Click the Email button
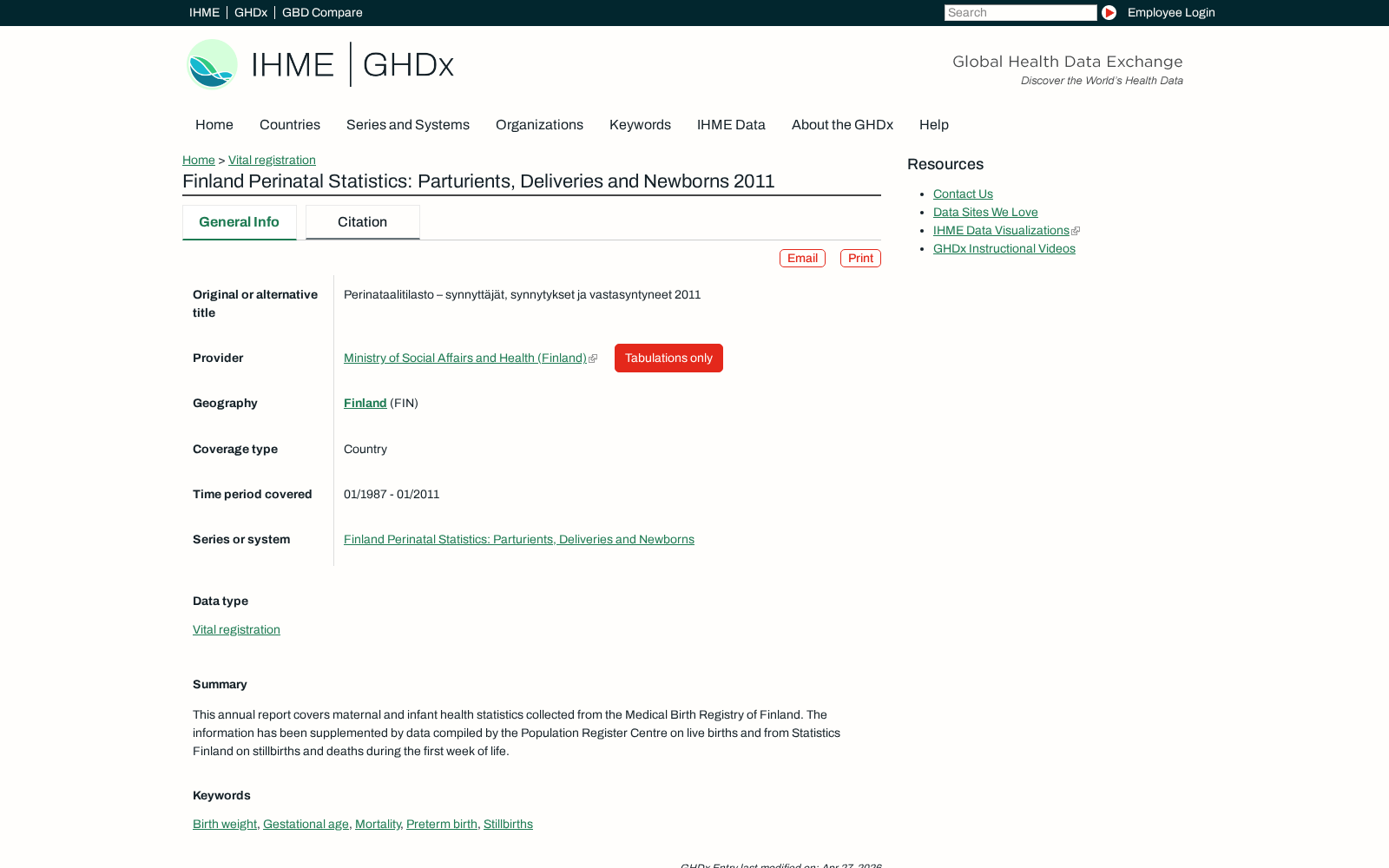The height and width of the screenshot is (868, 1389). (x=802, y=259)
